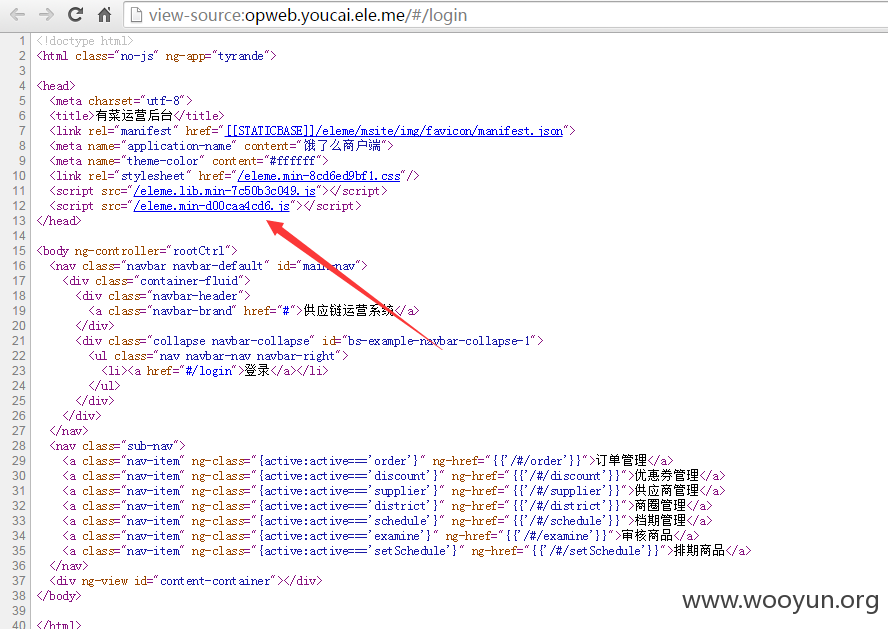Click the div navbar-header line

(163, 296)
